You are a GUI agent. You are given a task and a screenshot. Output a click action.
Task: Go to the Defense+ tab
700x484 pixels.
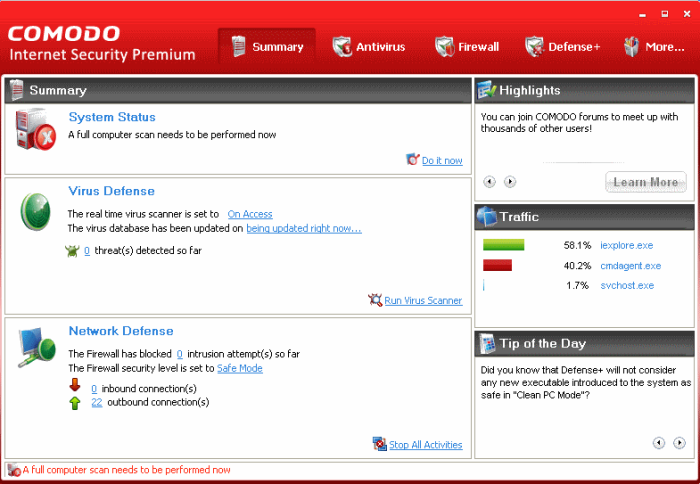562,46
